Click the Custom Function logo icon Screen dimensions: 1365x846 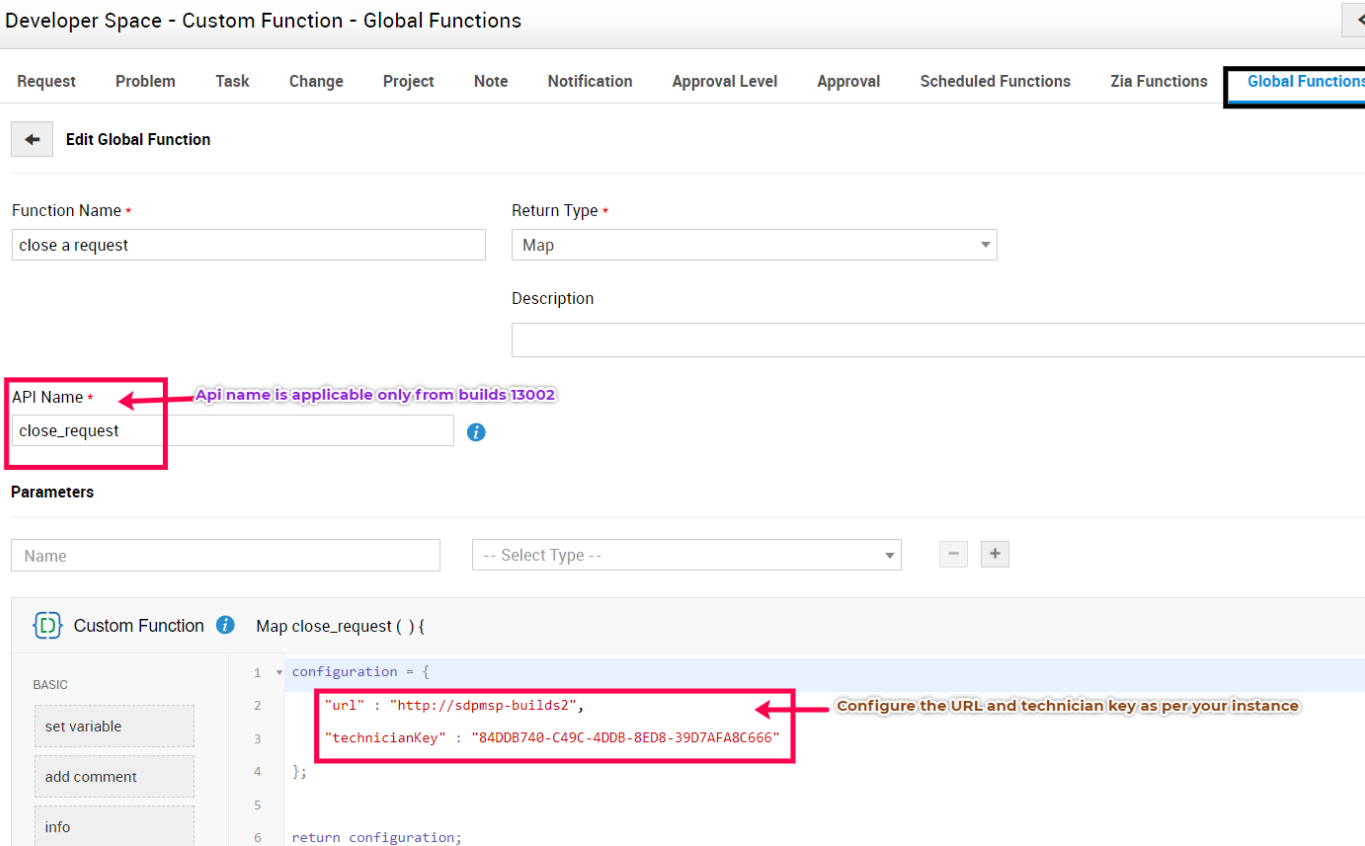tap(47, 625)
